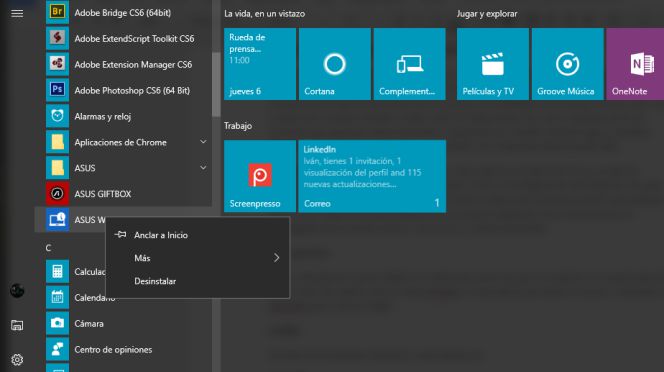Open File Explorer icon in left sidebar
The width and height of the screenshot is (664, 372).
[x=17, y=325]
